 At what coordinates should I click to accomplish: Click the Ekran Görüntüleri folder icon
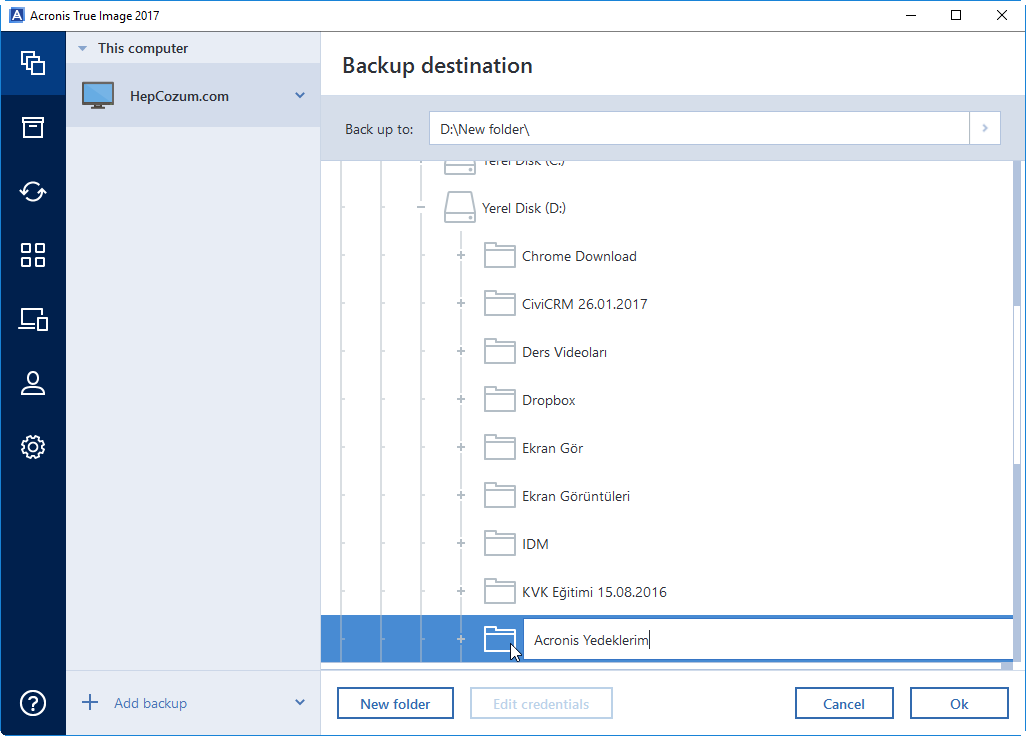tap(499, 495)
